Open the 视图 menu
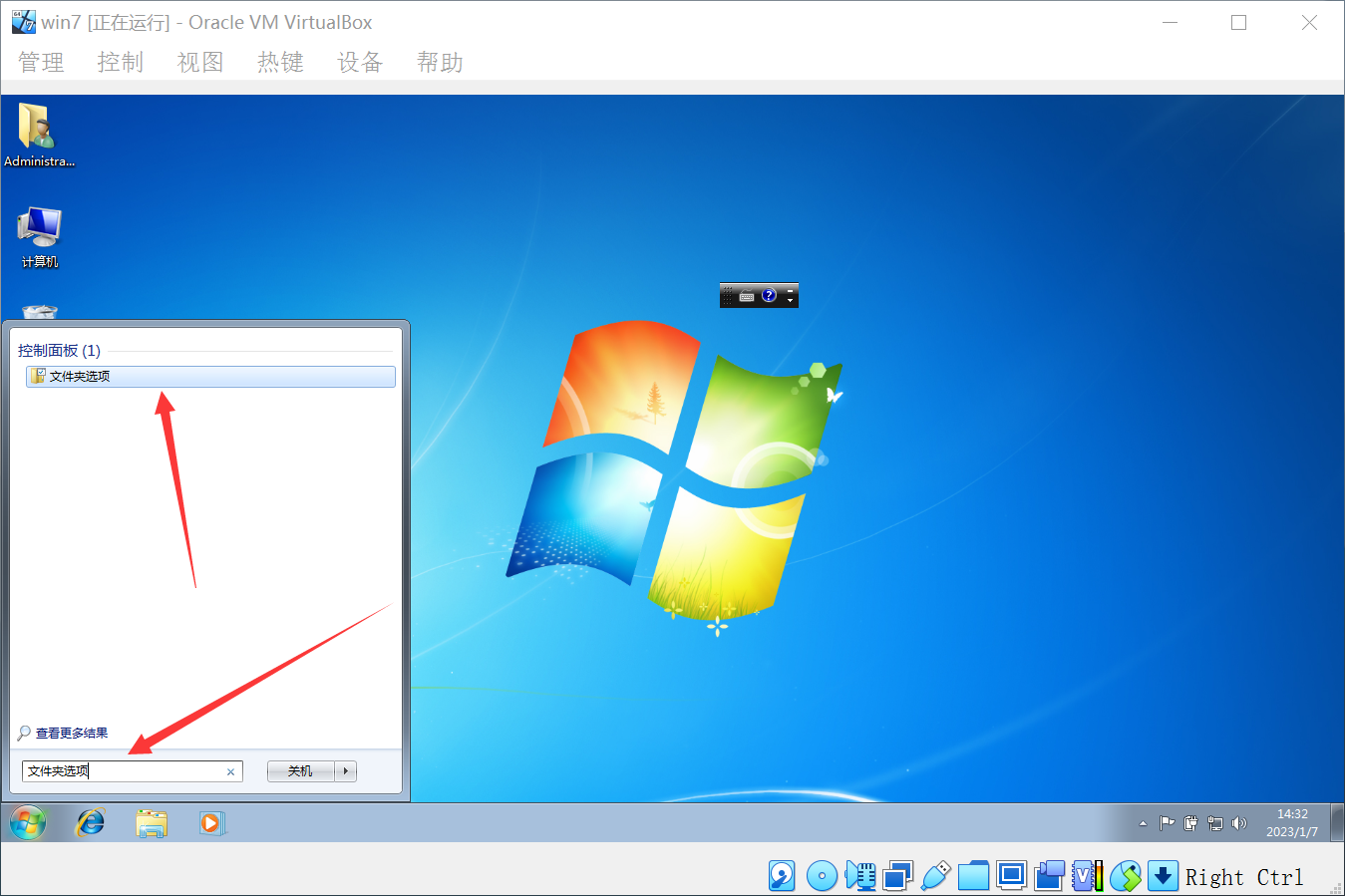Viewport: 1345px width, 896px height. pos(200,62)
